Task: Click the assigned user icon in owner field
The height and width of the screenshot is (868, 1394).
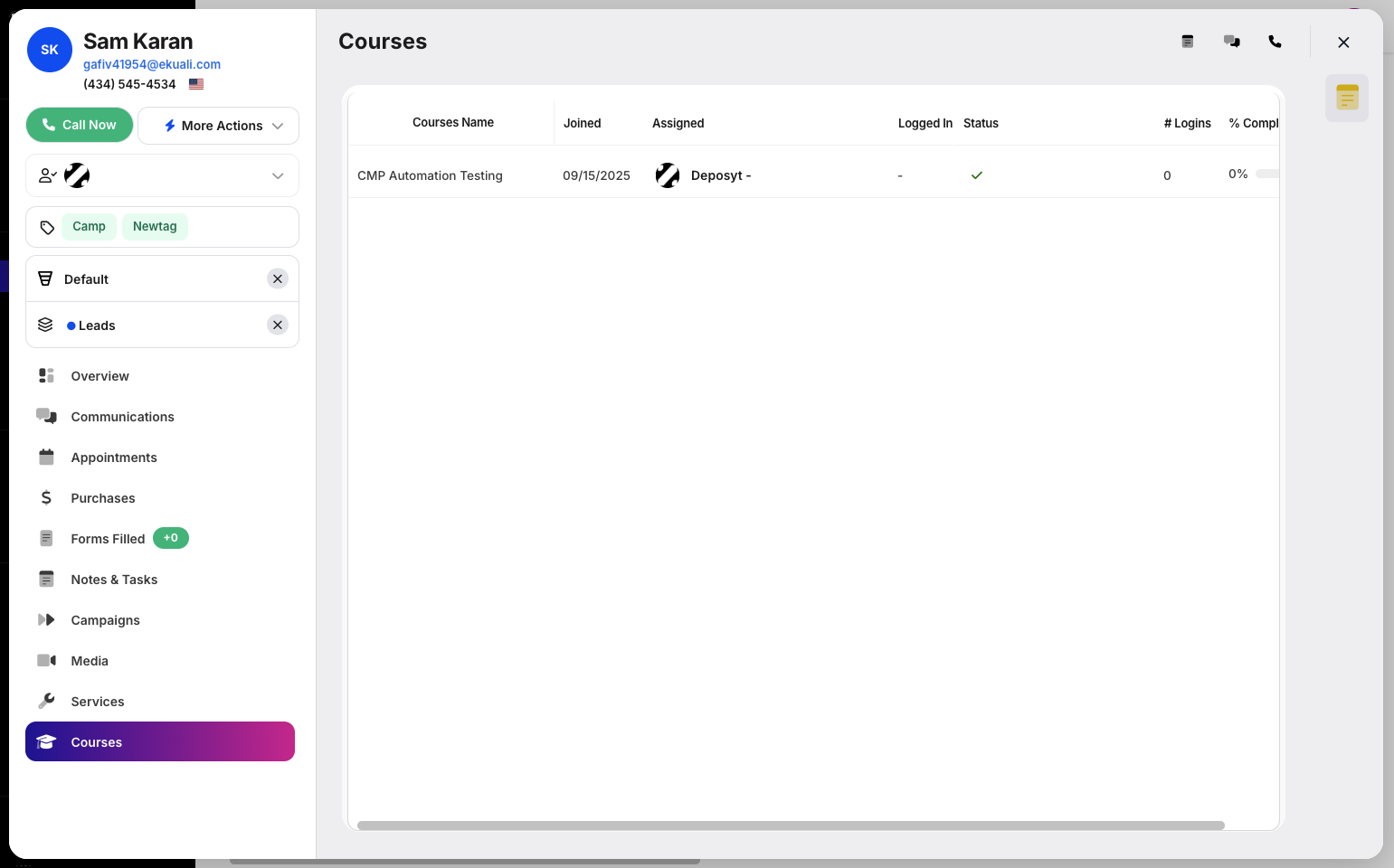Action: [x=47, y=175]
